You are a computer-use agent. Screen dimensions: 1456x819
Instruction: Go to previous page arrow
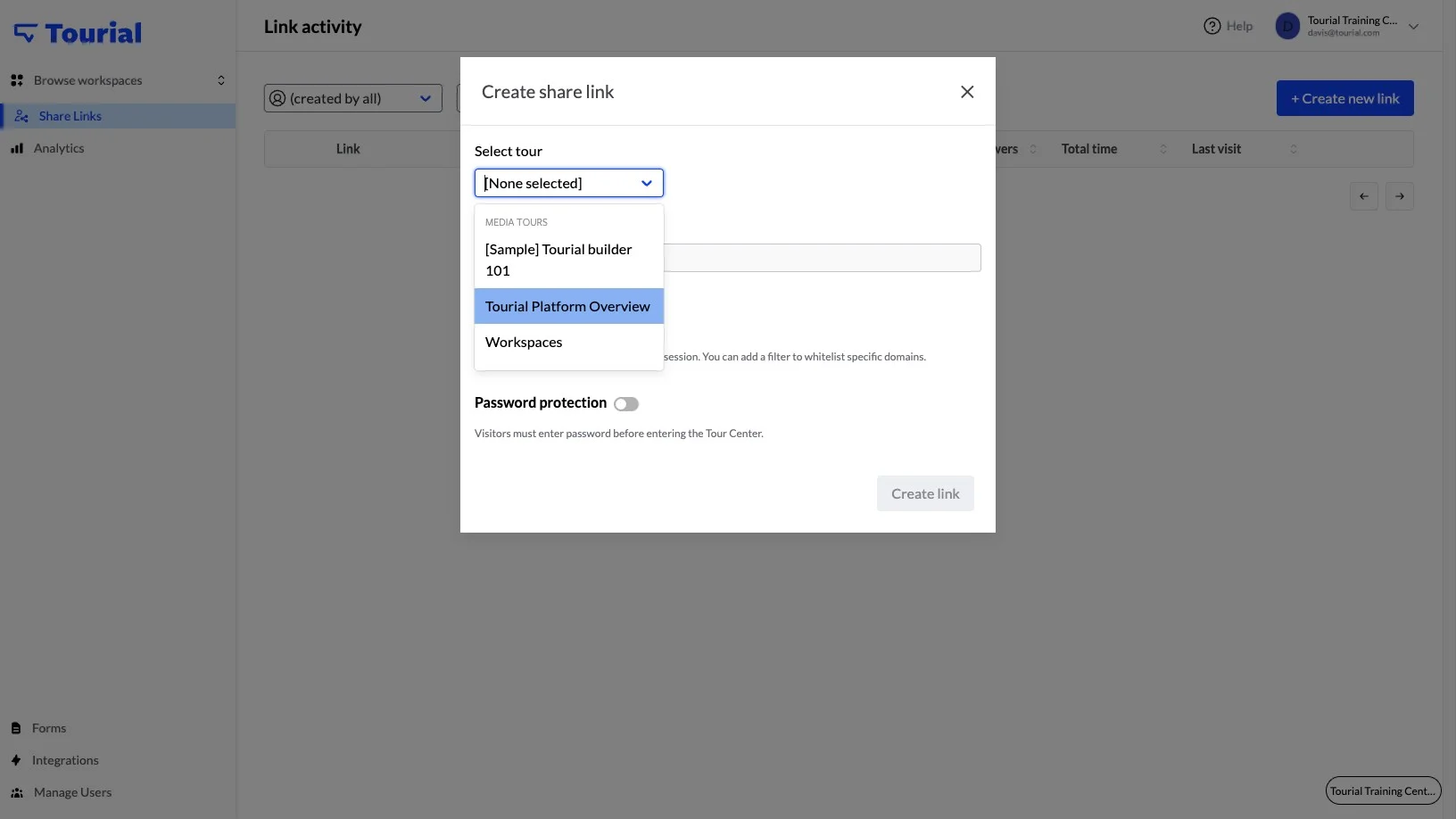pos(1364,196)
